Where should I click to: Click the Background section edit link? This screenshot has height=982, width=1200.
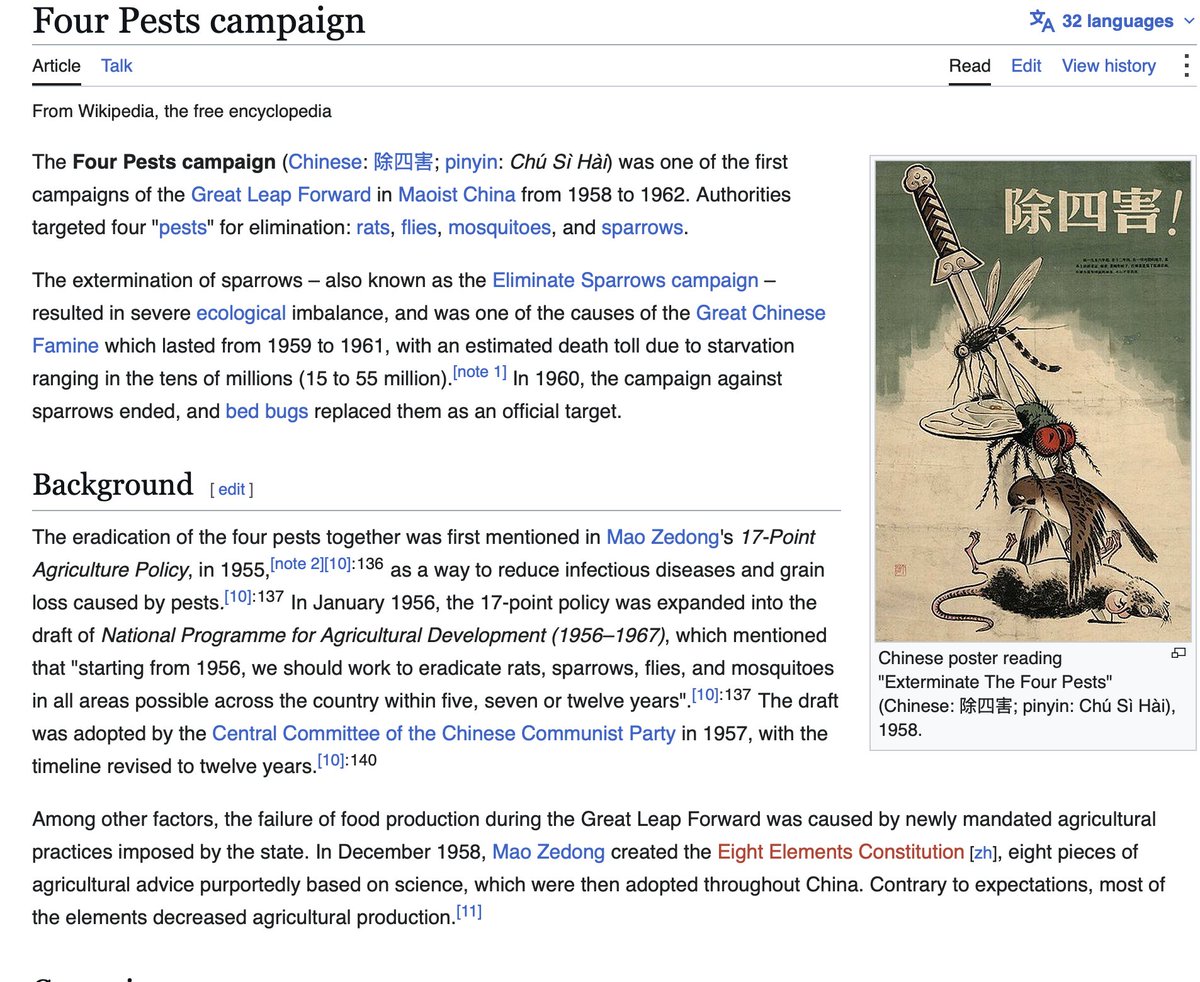coord(231,489)
